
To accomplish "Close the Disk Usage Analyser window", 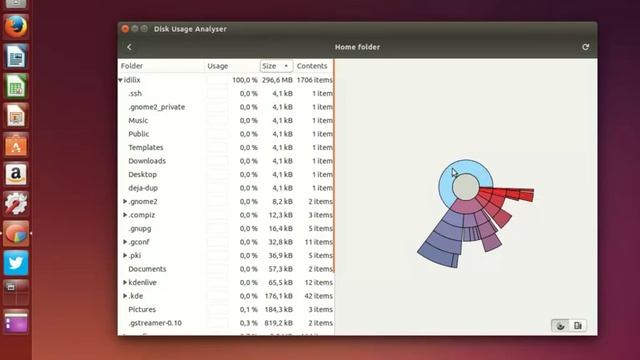I will tap(125, 29).
